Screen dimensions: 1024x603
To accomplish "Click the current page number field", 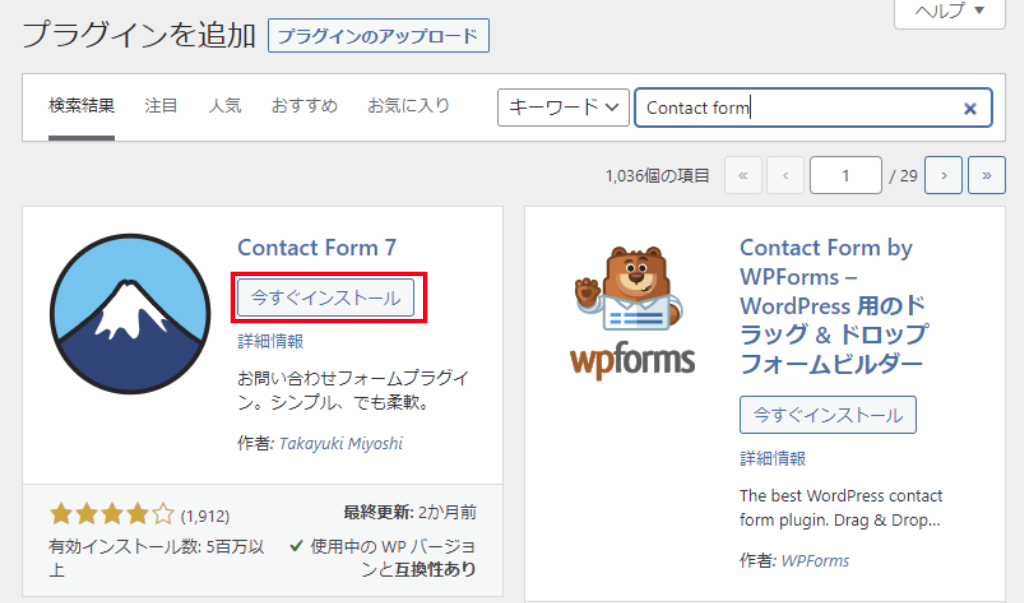I will coord(846,175).
